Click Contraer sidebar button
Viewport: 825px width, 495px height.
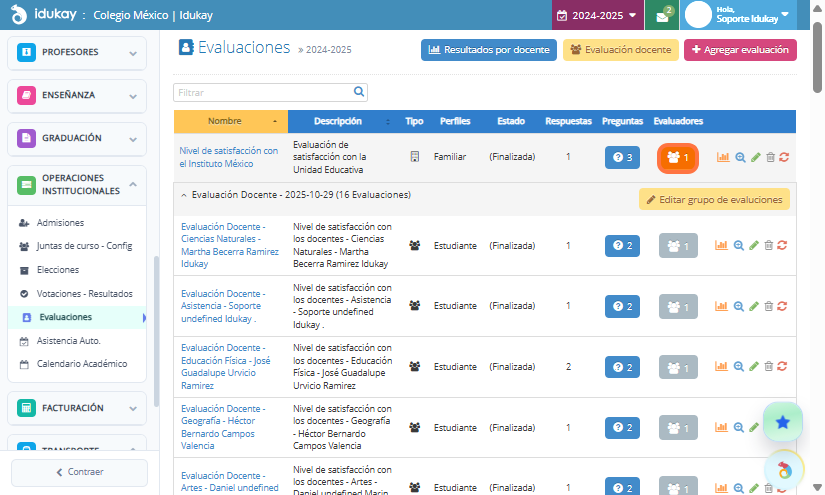click(x=79, y=472)
